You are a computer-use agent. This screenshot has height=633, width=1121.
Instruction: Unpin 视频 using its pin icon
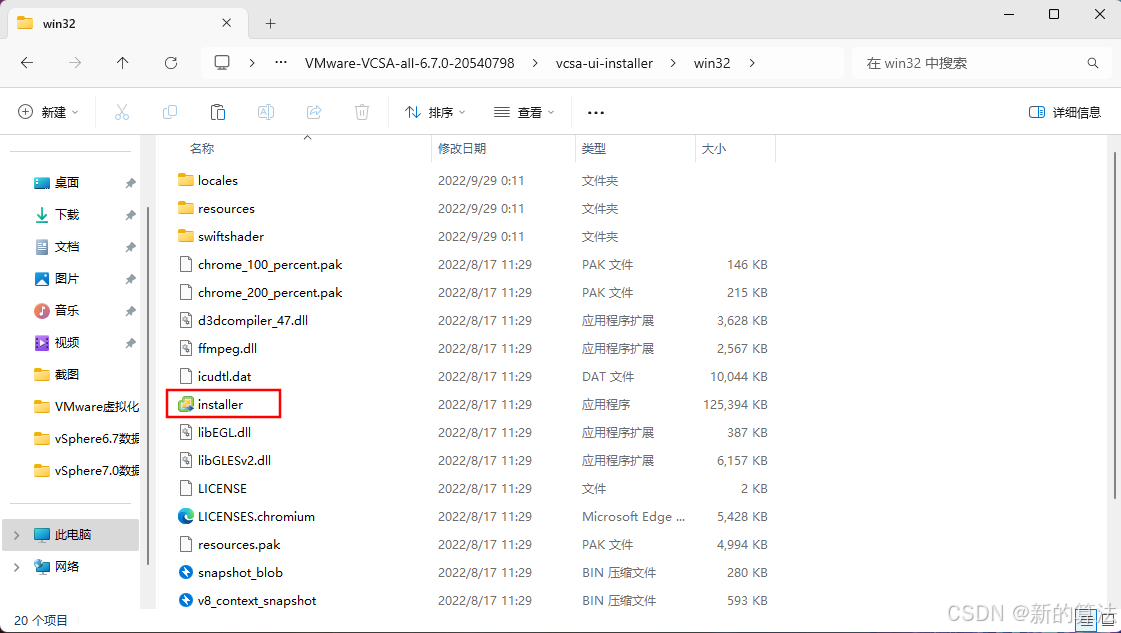[x=130, y=343]
